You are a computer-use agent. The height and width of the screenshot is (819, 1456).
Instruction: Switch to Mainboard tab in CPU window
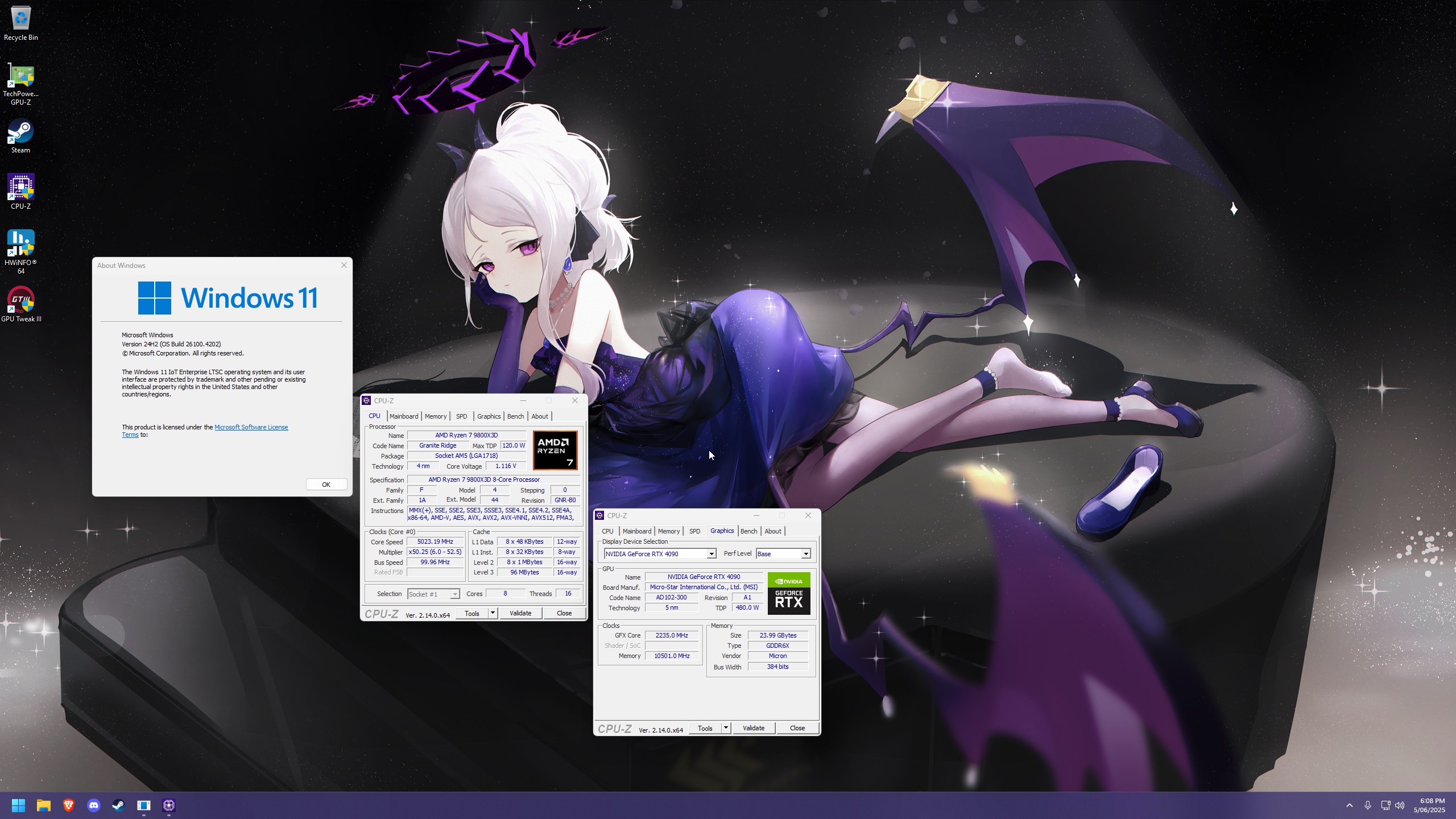[x=404, y=416]
